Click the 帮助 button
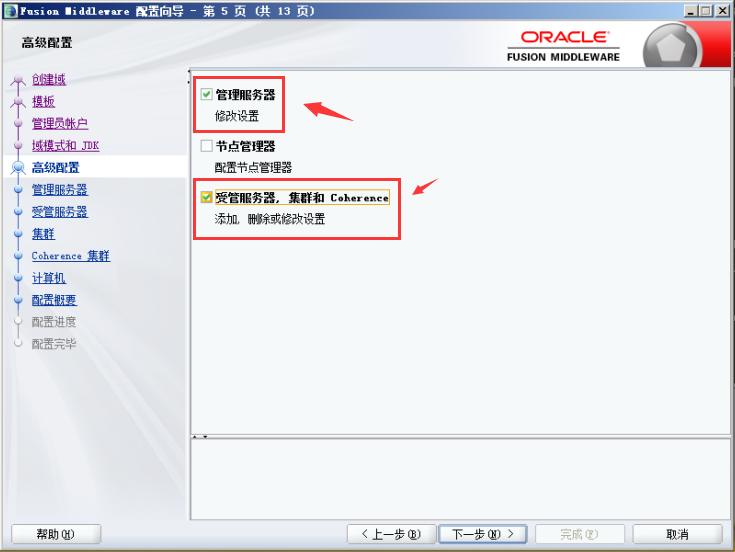The width and height of the screenshot is (735, 552). 56,534
